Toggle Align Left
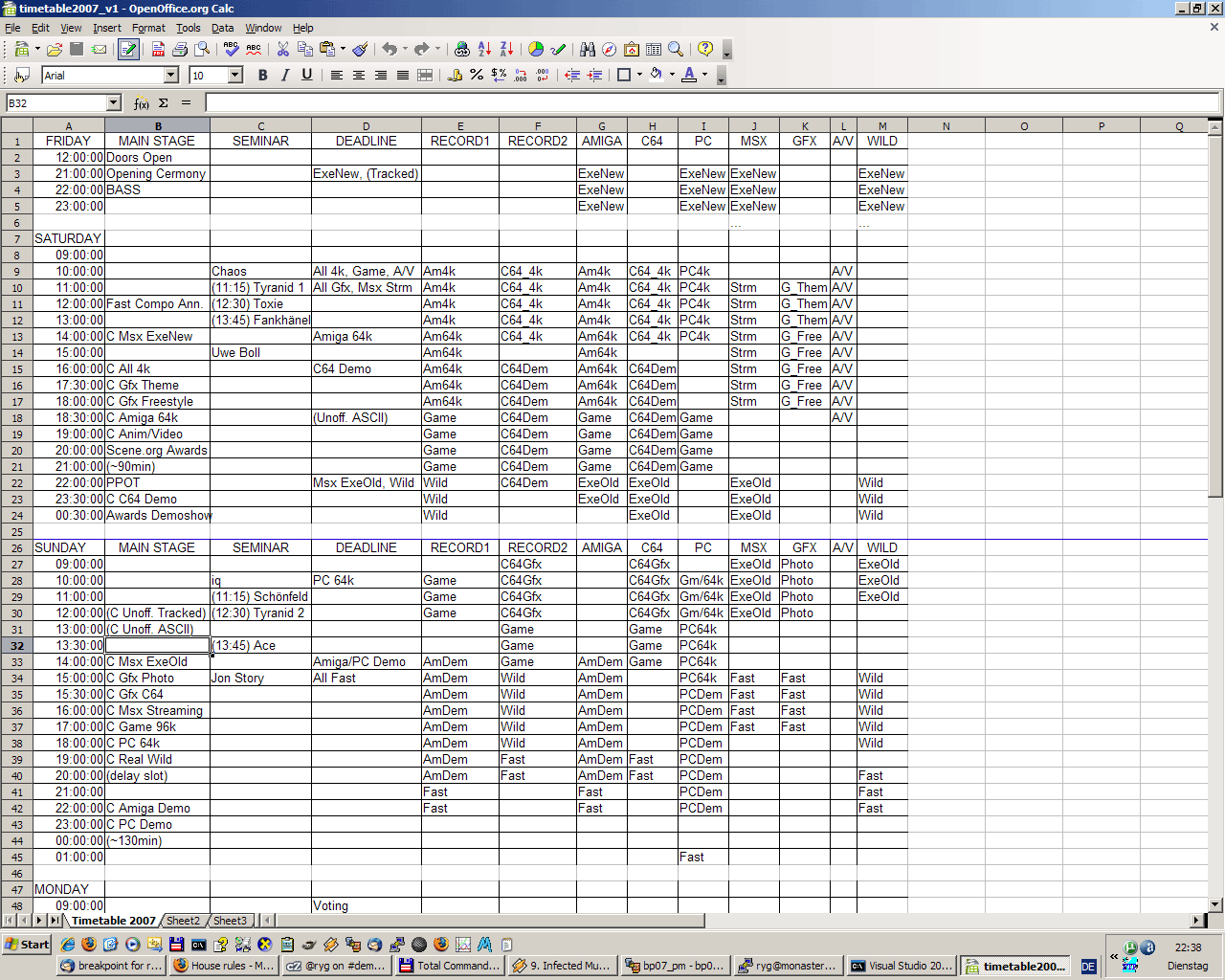Viewport: 1225px width, 980px height. tap(337, 75)
